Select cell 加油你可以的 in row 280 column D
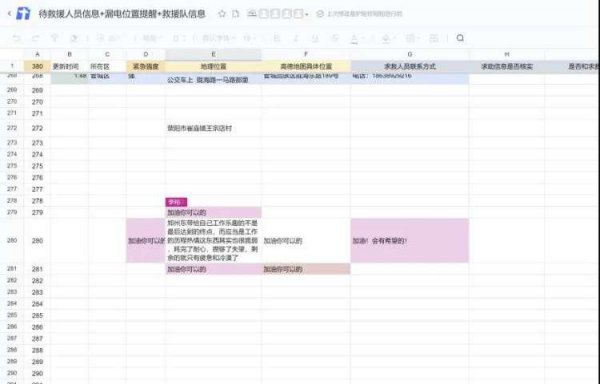The width and height of the screenshot is (600, 384). (146, 241)
